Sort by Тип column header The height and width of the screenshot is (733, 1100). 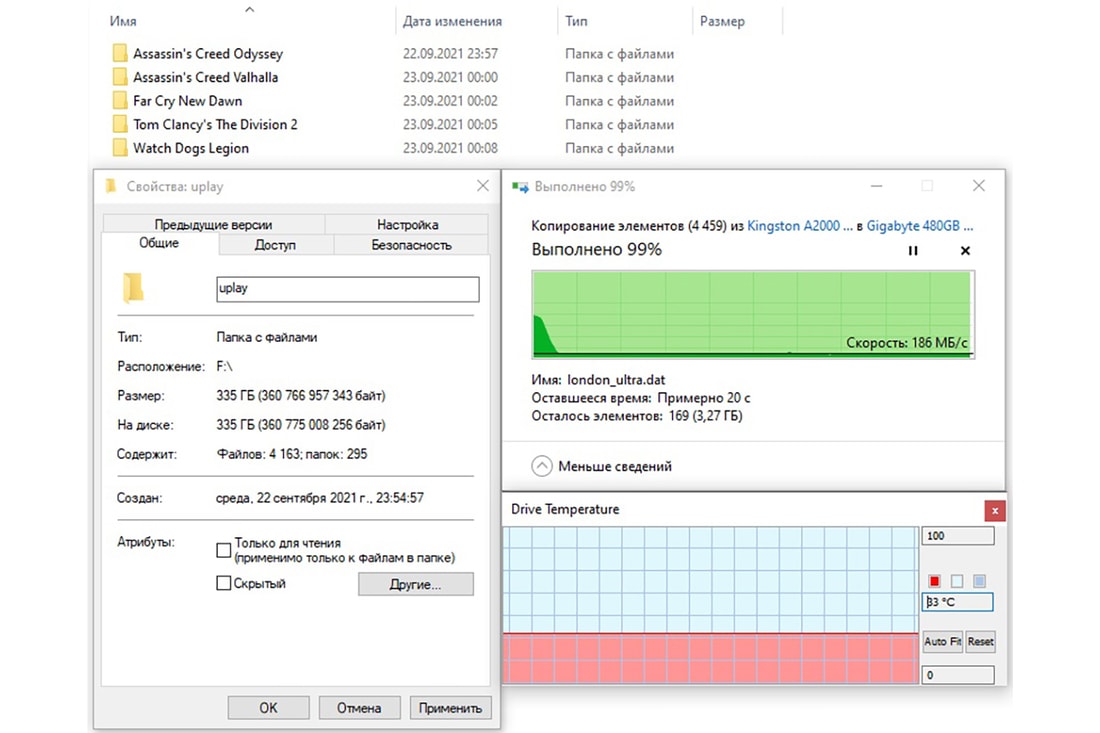(x=577, y=21)
